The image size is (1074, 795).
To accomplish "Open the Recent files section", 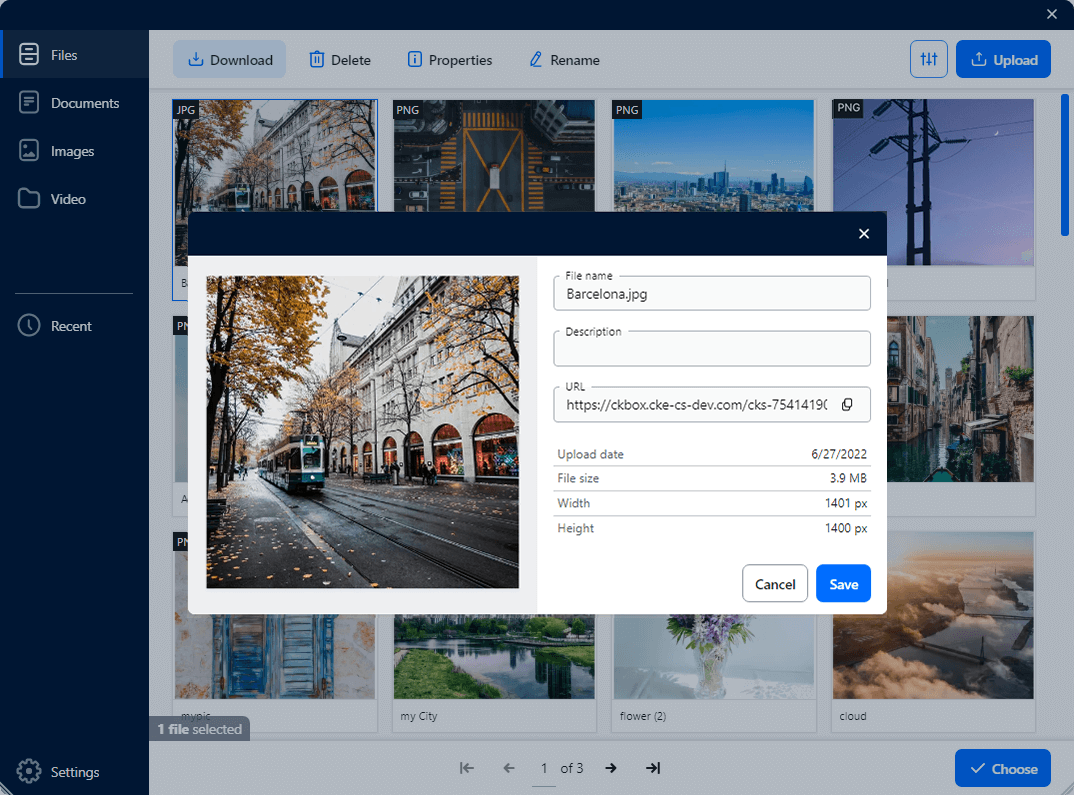I will (x=70, y=326).
